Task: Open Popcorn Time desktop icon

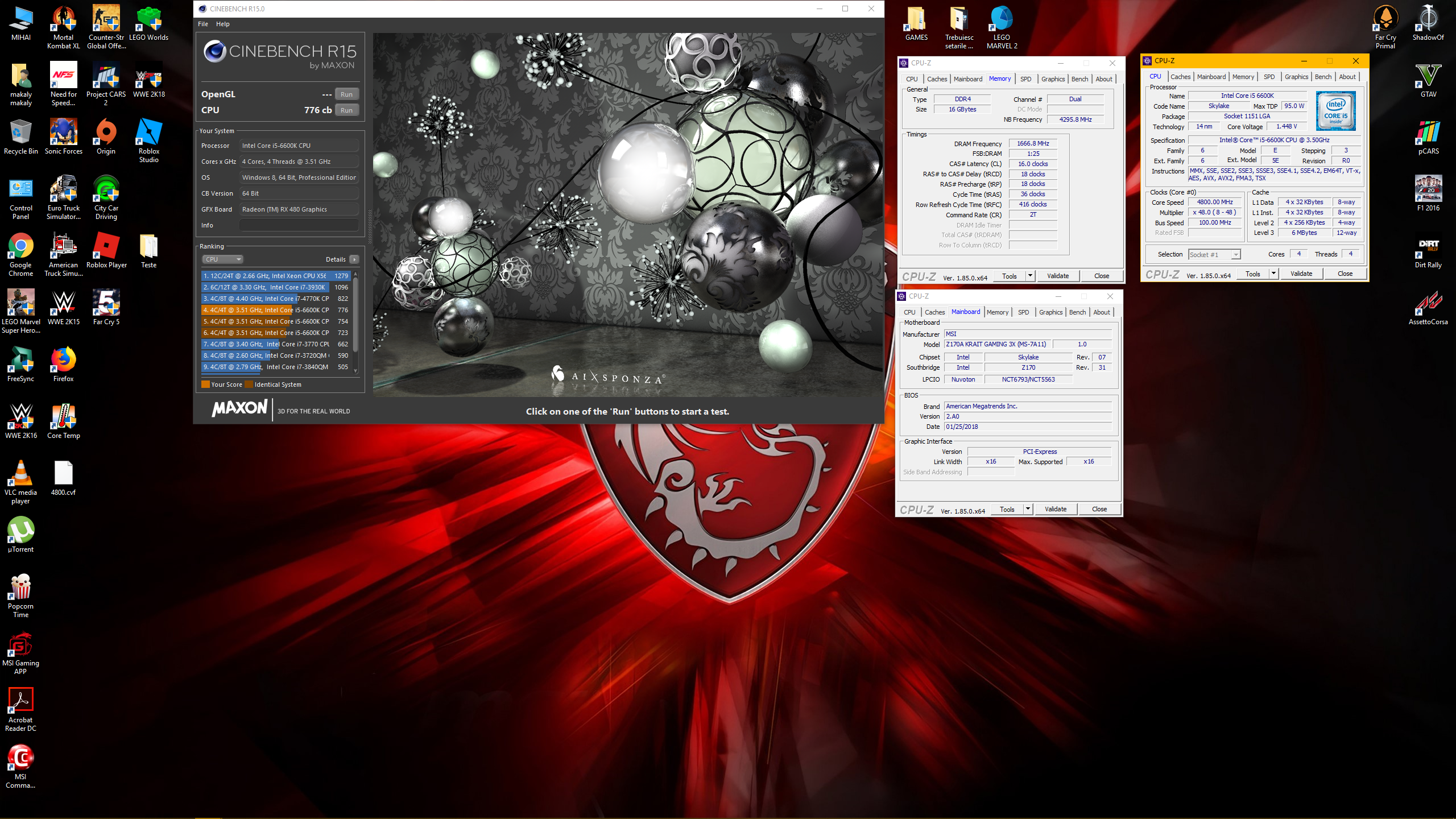Action: click(x=20, y=595)
